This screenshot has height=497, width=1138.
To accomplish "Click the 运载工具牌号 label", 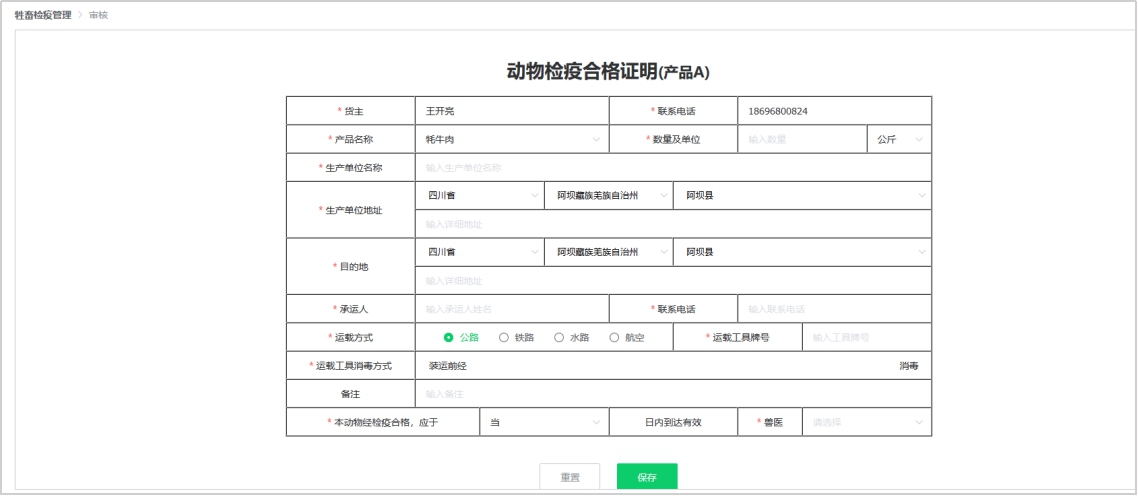I will [x=740, y=337].
